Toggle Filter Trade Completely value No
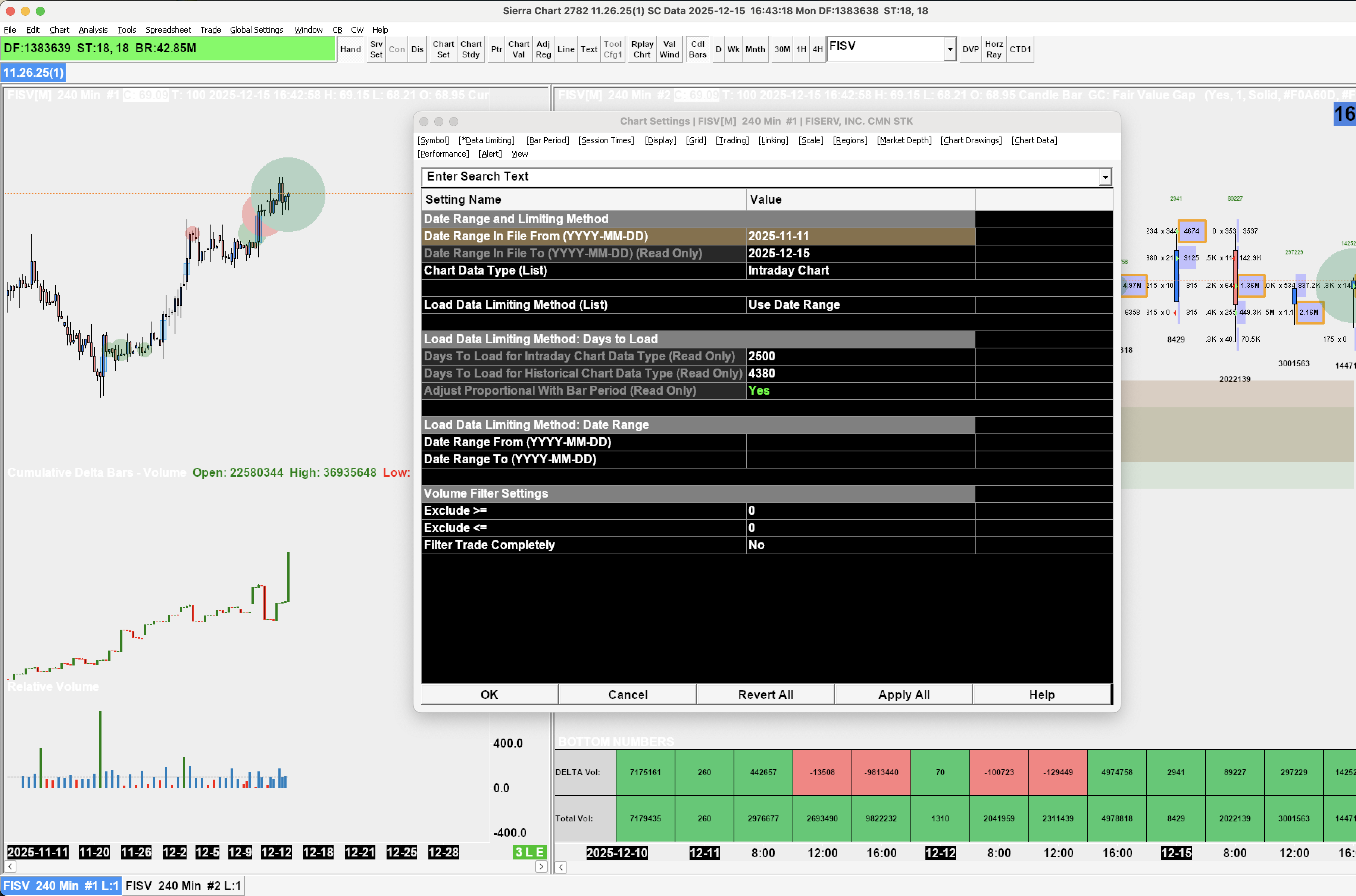 coord(860,545)
